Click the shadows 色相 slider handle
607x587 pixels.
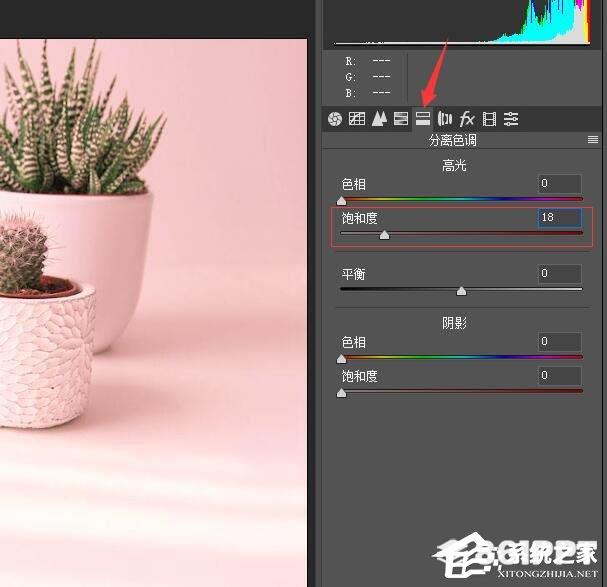[341, 359]
